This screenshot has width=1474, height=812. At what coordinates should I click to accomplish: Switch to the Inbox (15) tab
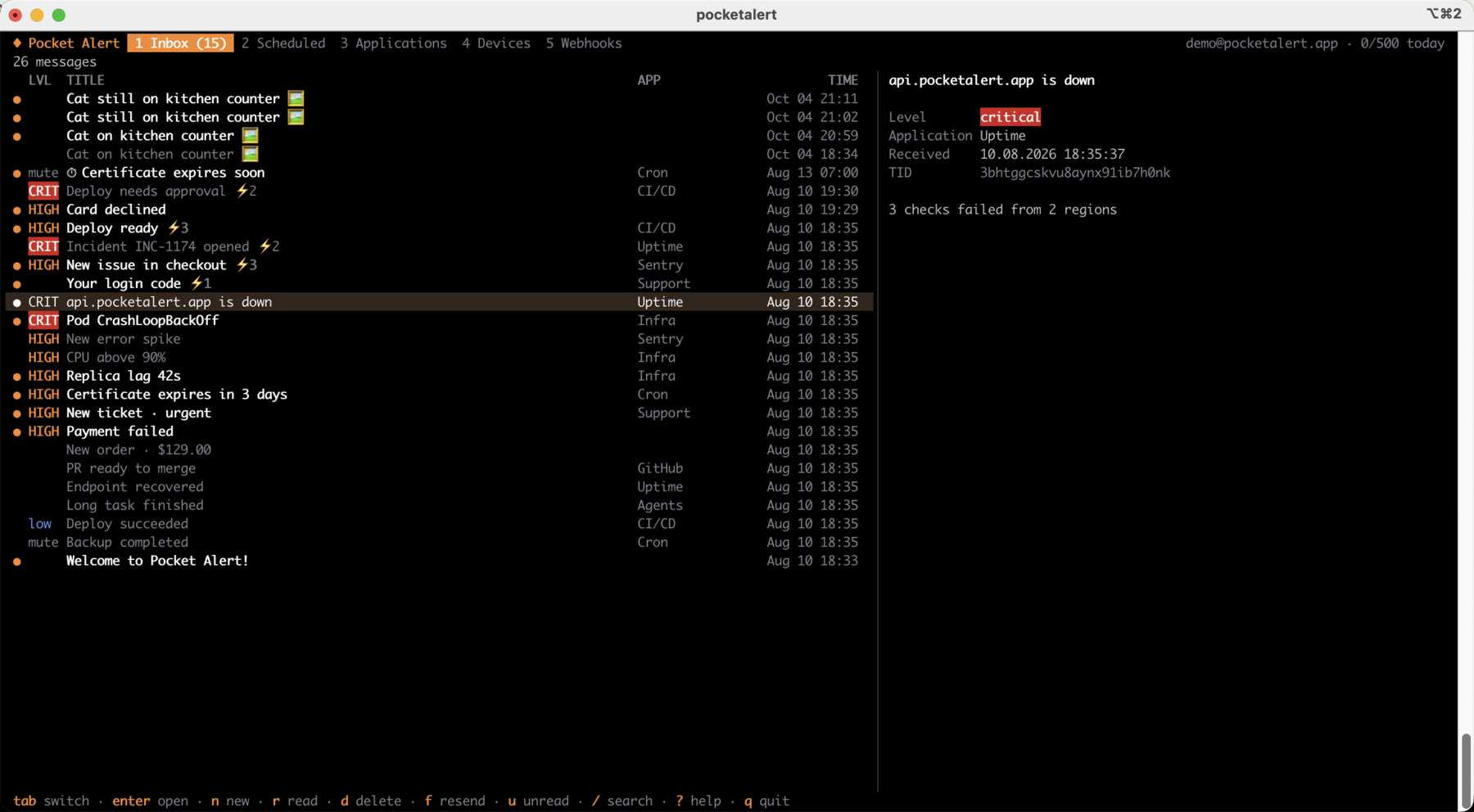[181, 43]
